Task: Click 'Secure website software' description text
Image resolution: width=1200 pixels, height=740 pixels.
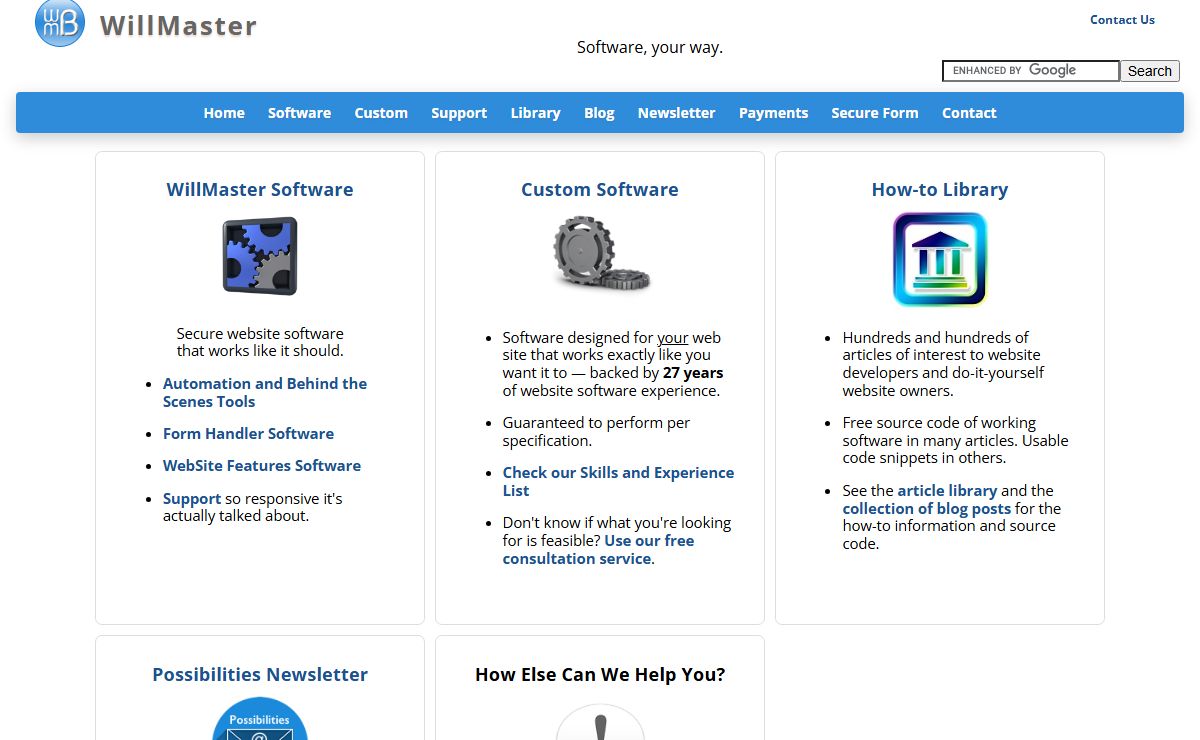Action: click(260, 342)
